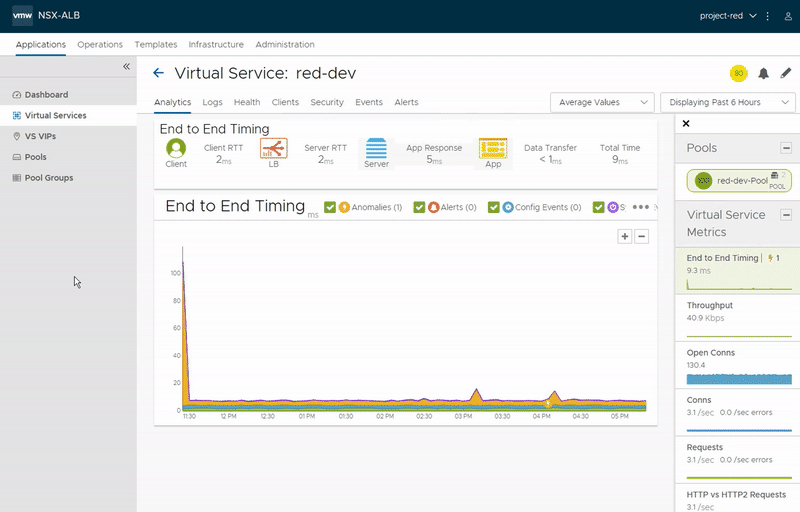The height and width of the screenshot is (512, 800).
Task: Click the Server icon in timing flow
Action: click(376, 148)
